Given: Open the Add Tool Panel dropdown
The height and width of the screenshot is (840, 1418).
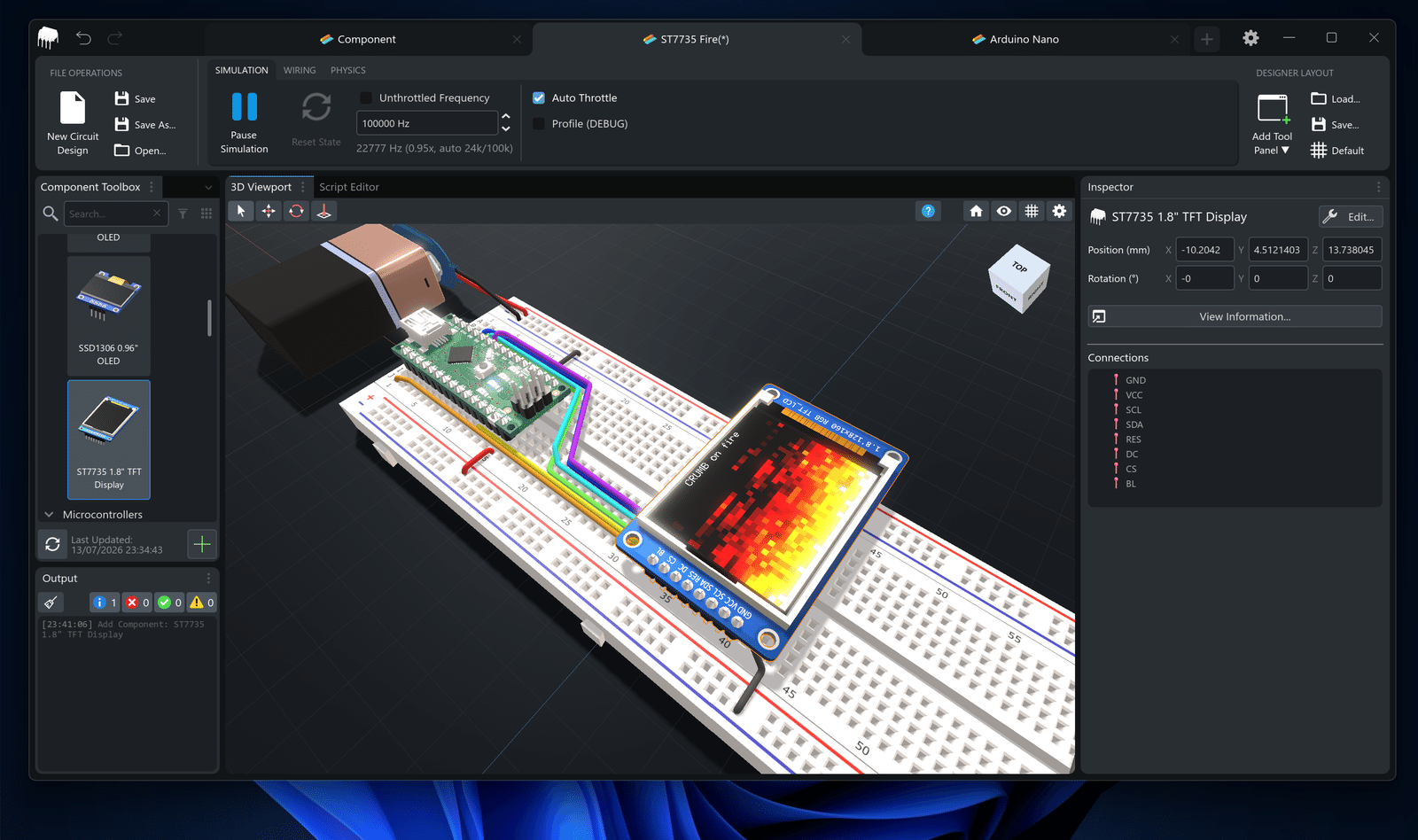Looking at the screenshot, I should [x=1272, y=124].
